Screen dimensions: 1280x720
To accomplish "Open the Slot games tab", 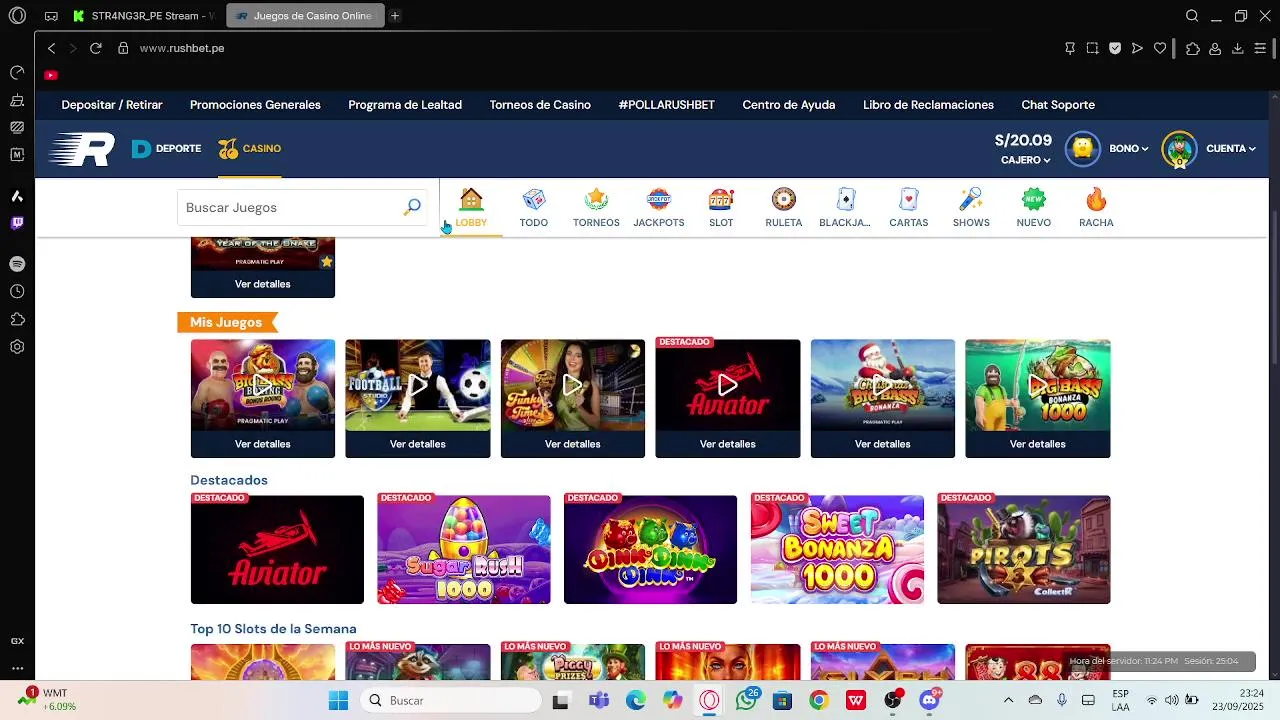I will coord(721,207).
